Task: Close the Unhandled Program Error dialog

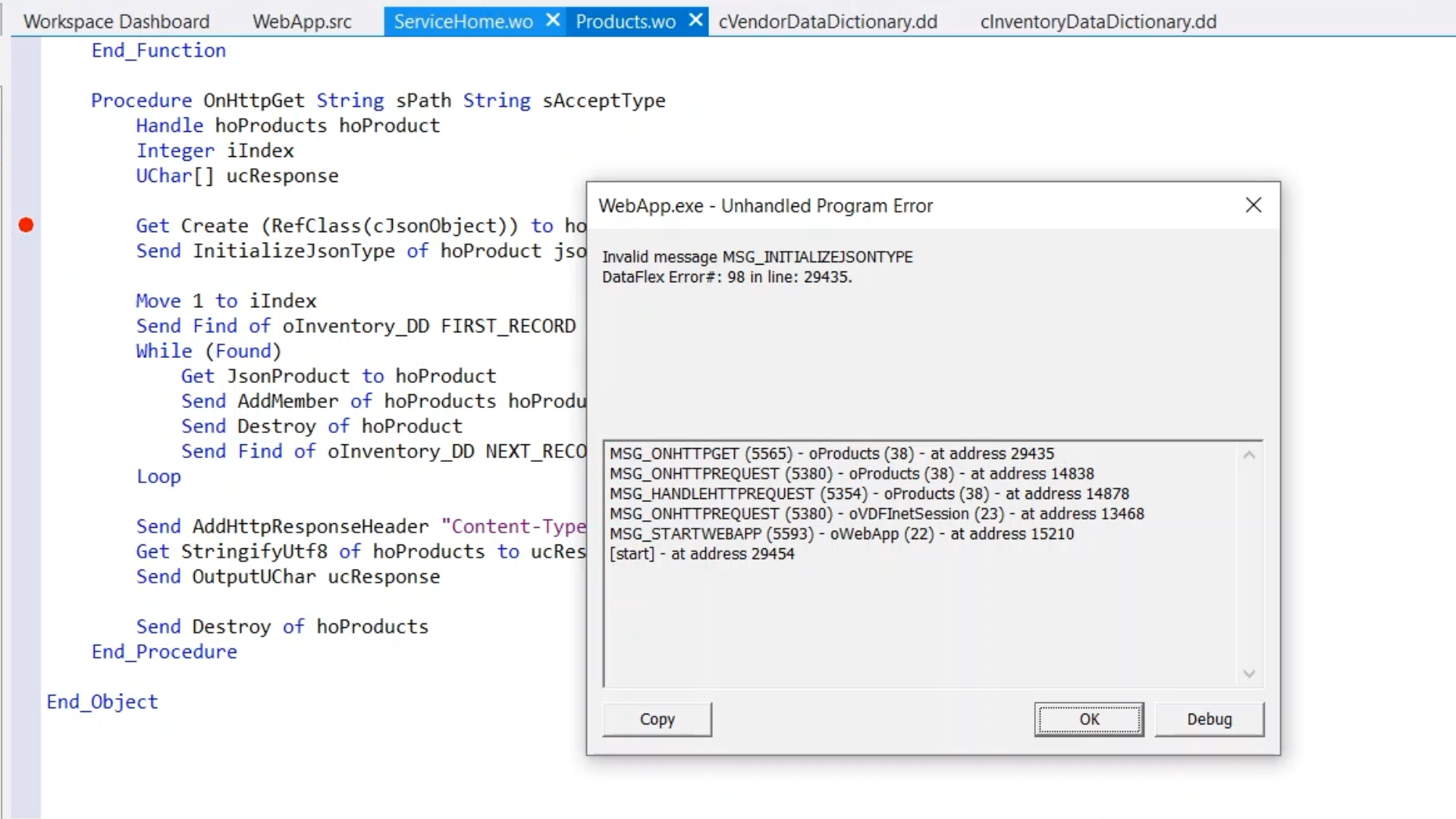Action: point(1254,206)
